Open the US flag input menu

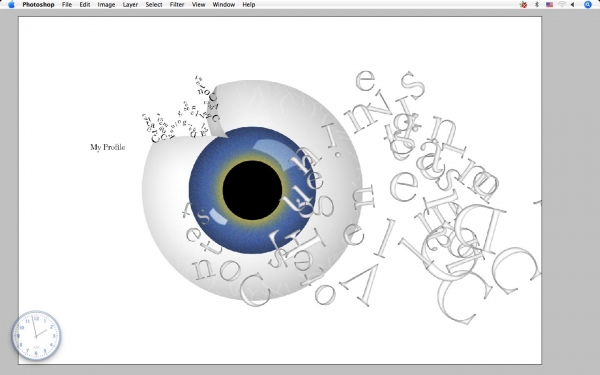click(x=549, y=5)
